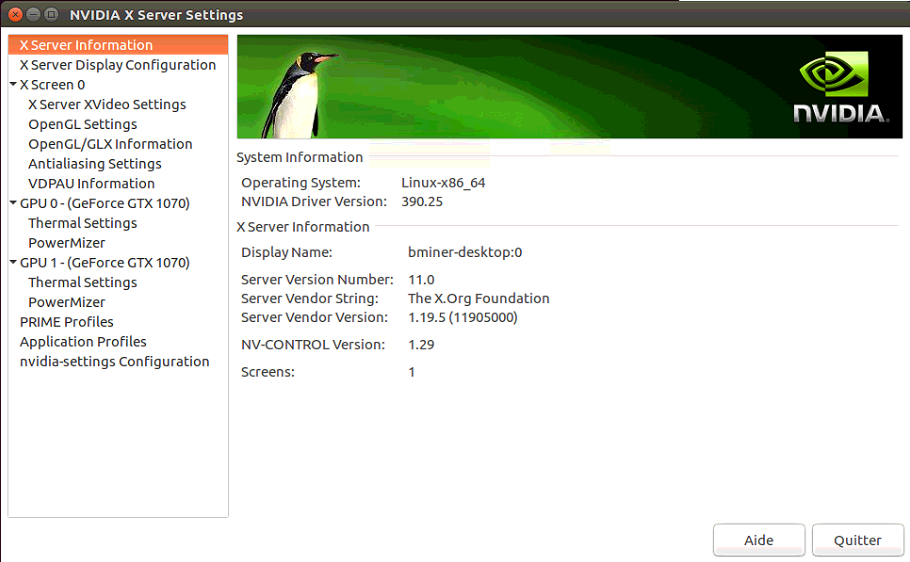Minimize the NVIDIA X Server Settings window
The height and width of the screenshot is (562, 910).
coord(34,15)
